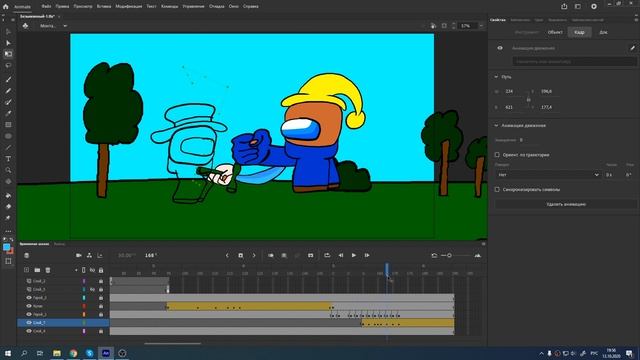Enable Ориент. по траектории checkbox
Viewport: 640px width, 360px height.
click(497, 155)
